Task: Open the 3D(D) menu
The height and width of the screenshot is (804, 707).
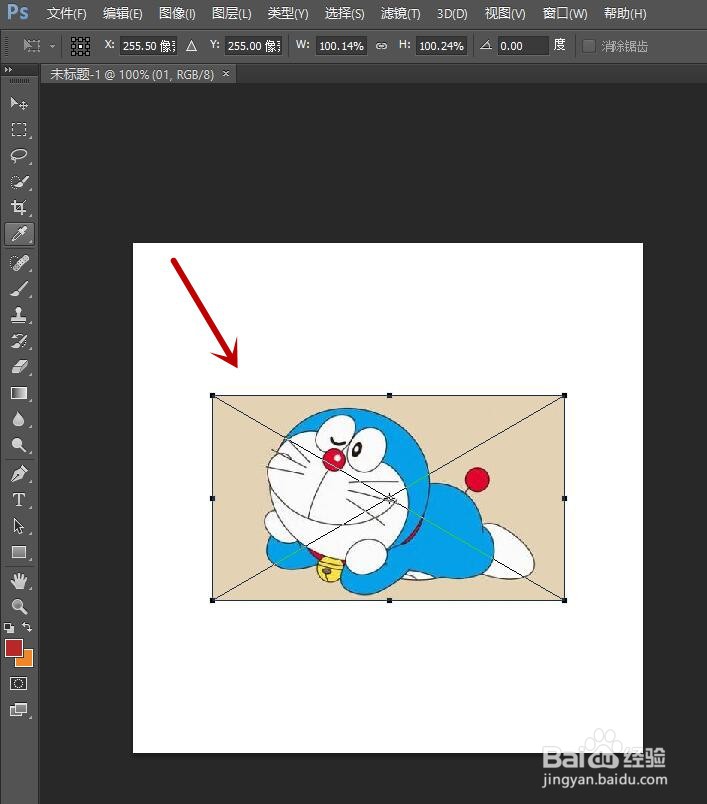Action: coord(452,13)
